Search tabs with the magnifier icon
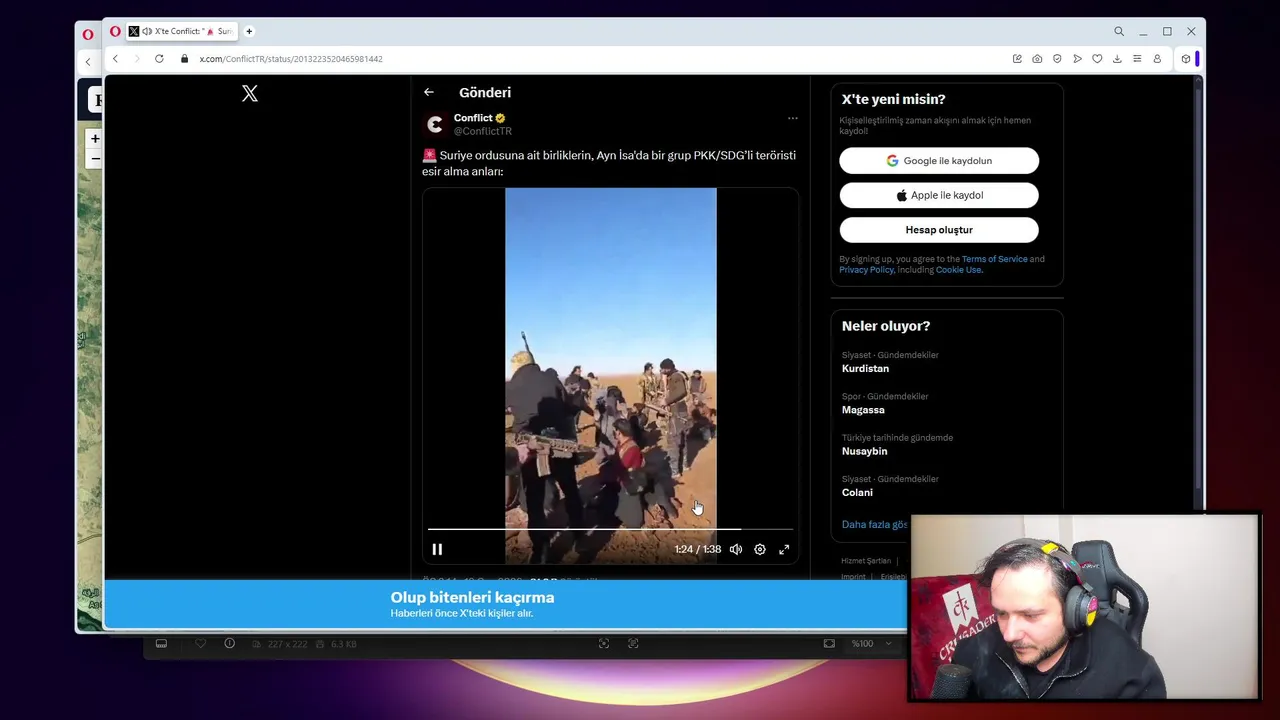Image resolution: width=1280 pixels, height=720 pixels. pyautogui.click(x=1119, y=31)
